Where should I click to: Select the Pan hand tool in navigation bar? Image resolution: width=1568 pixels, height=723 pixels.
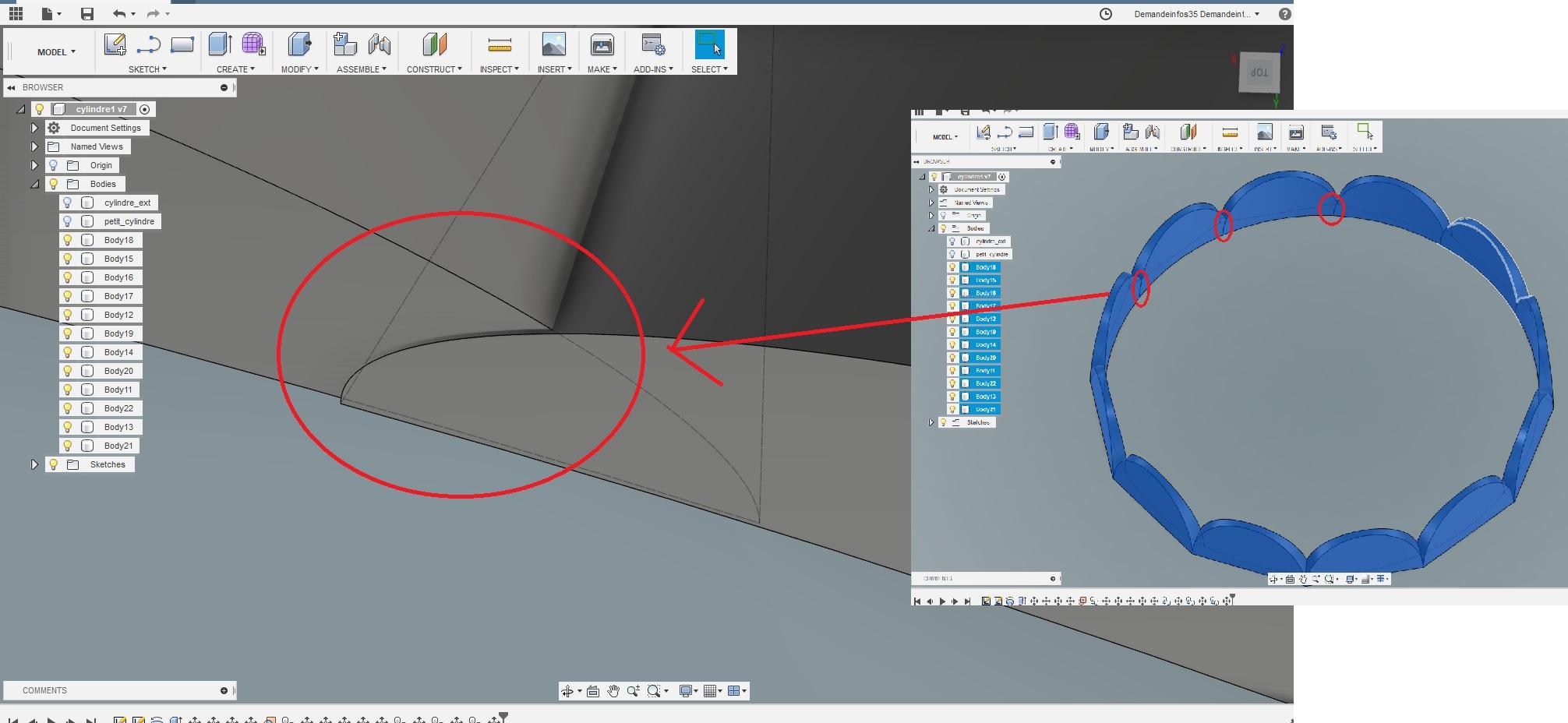[613, 691]
